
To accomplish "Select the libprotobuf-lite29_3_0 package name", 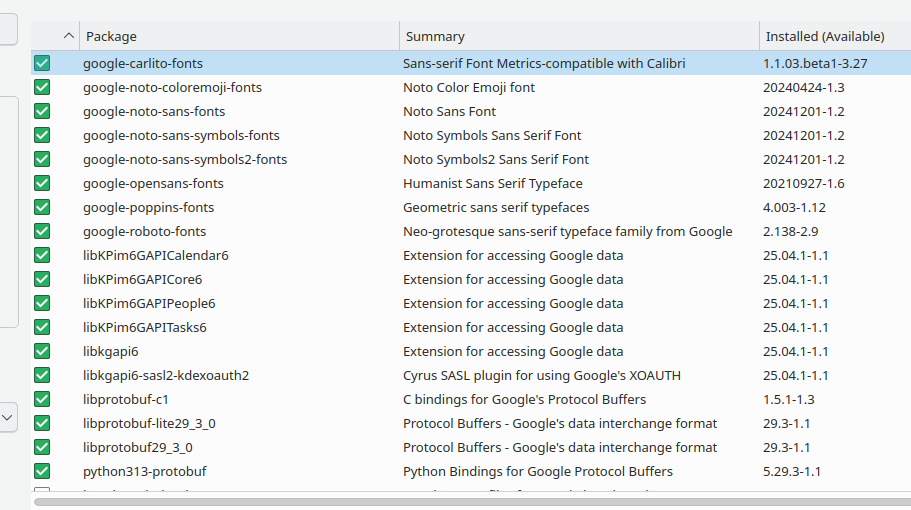I will coord(149,423).
